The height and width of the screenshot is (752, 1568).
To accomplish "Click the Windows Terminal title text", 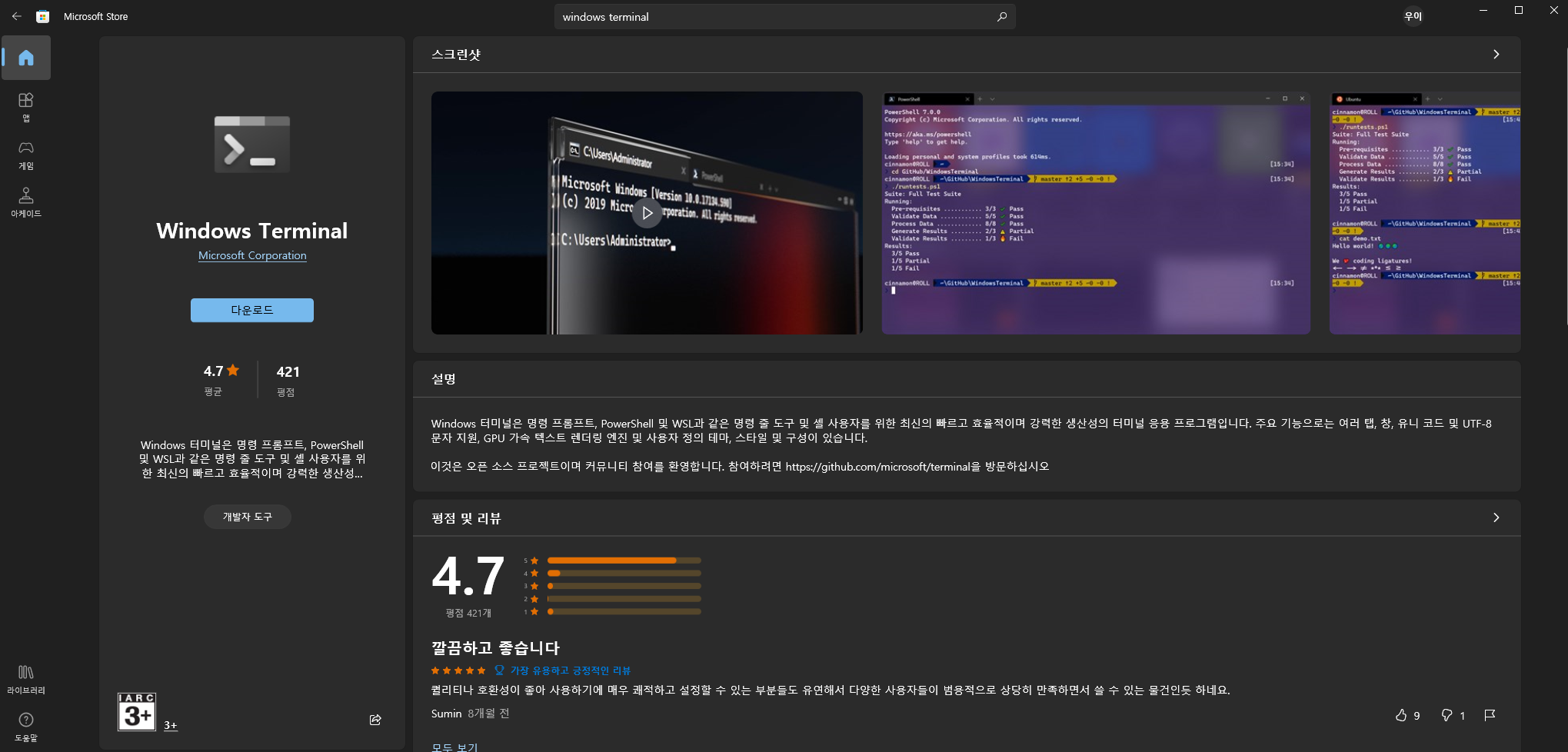I will click(252, 231).
